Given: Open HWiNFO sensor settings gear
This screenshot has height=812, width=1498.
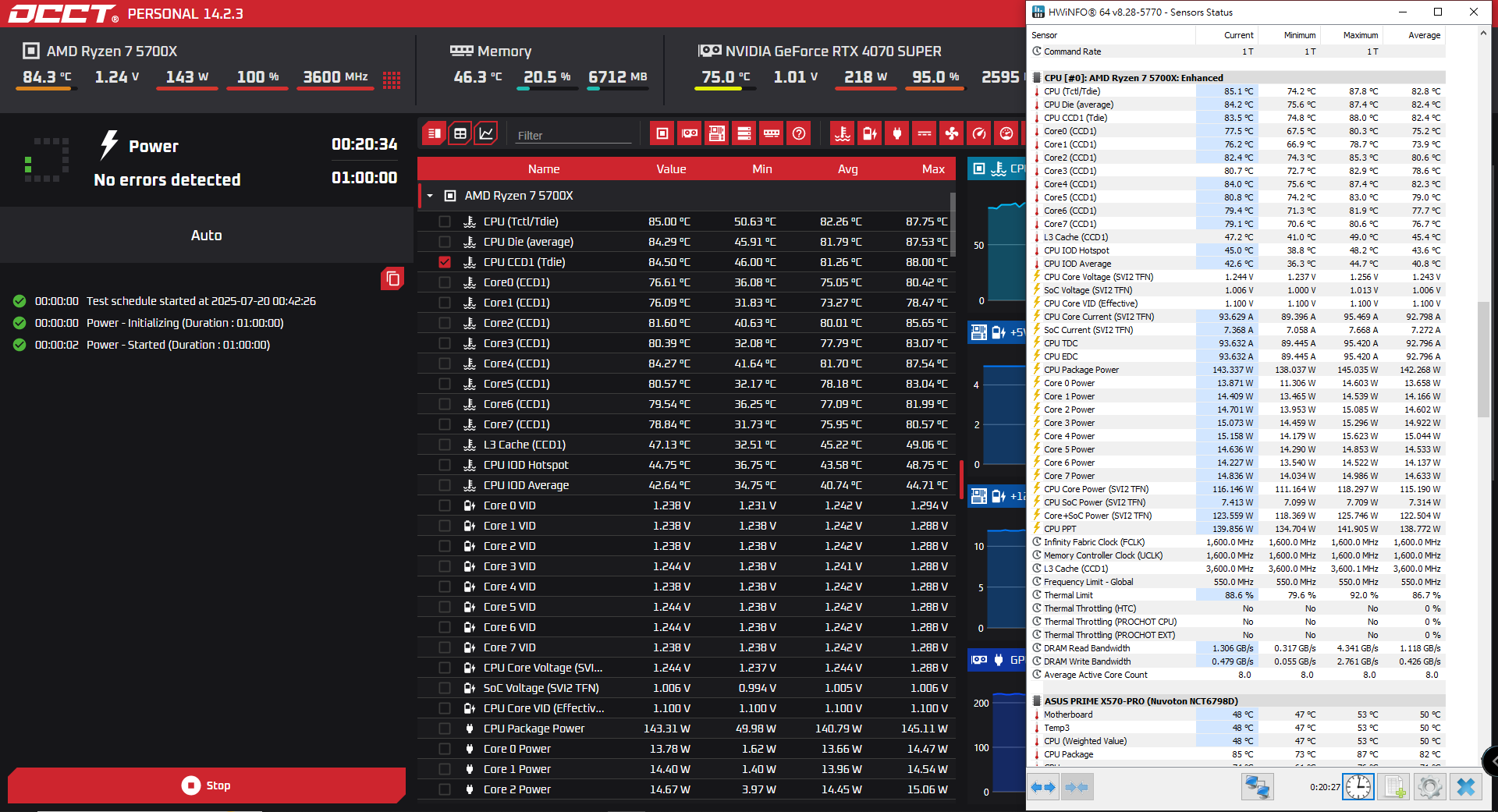Looking at the screenshot, I should pyautogui.click(x=1430, y=787).
